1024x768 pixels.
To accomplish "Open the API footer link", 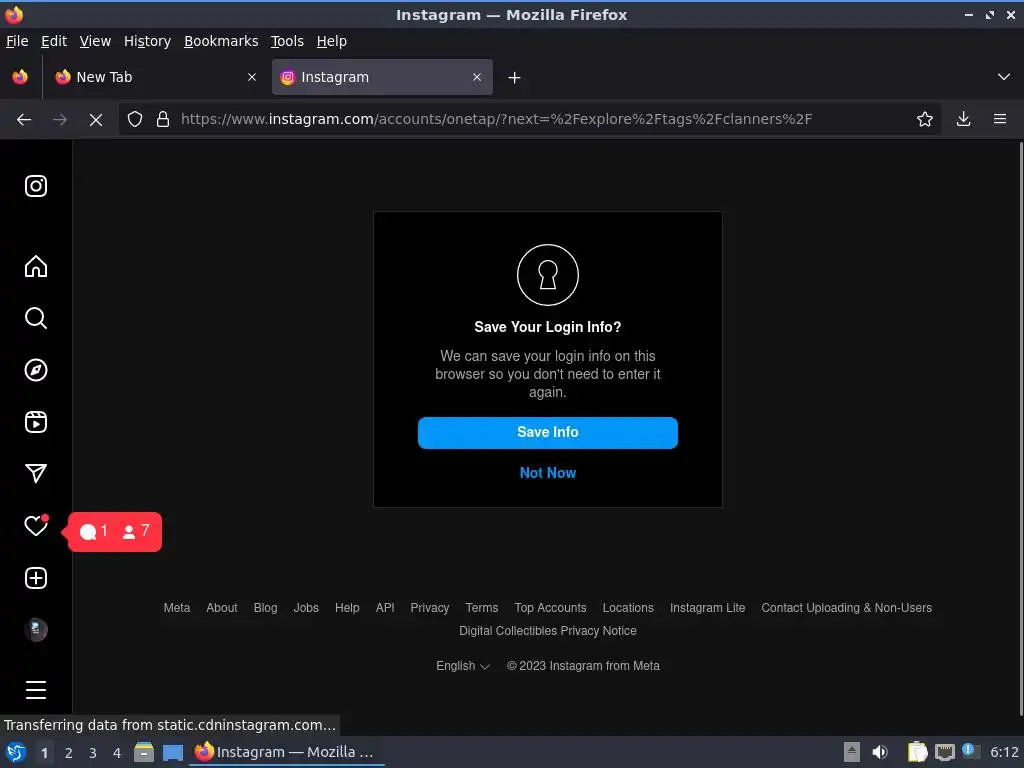I will pyautogui.click(x=385, y=608).
